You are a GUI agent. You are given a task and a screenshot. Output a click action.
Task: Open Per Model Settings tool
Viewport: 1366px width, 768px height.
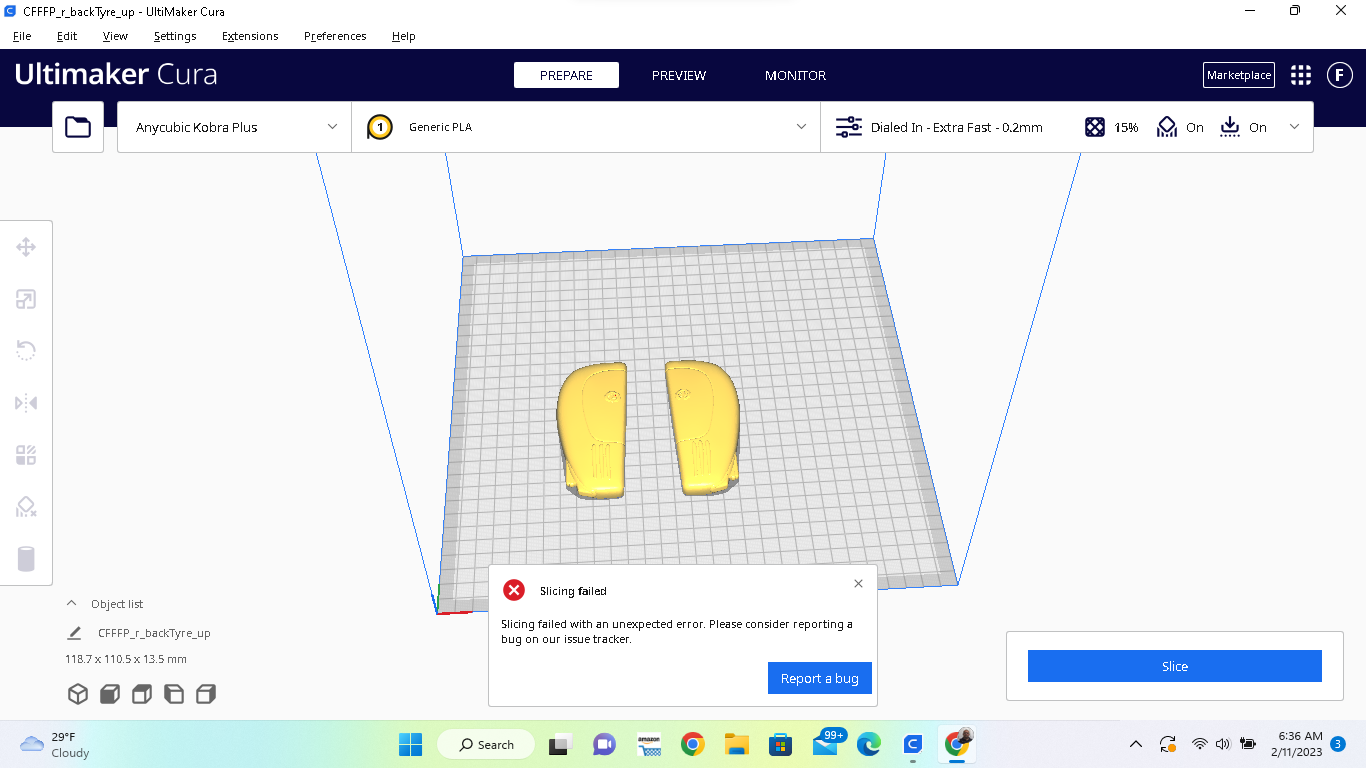pyautogui.click(x=26, y=455)
